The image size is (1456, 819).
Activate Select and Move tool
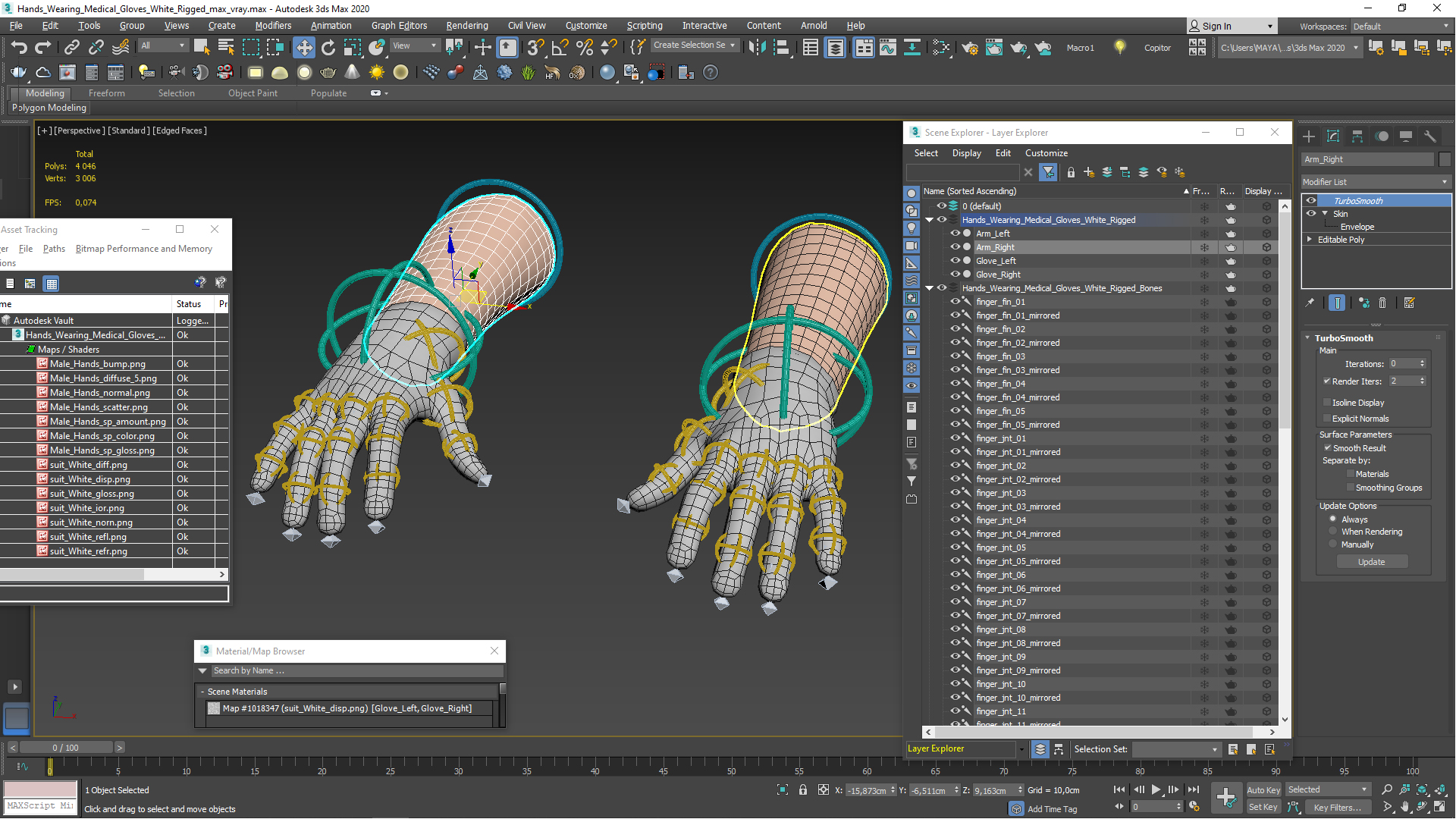(304, 47)
